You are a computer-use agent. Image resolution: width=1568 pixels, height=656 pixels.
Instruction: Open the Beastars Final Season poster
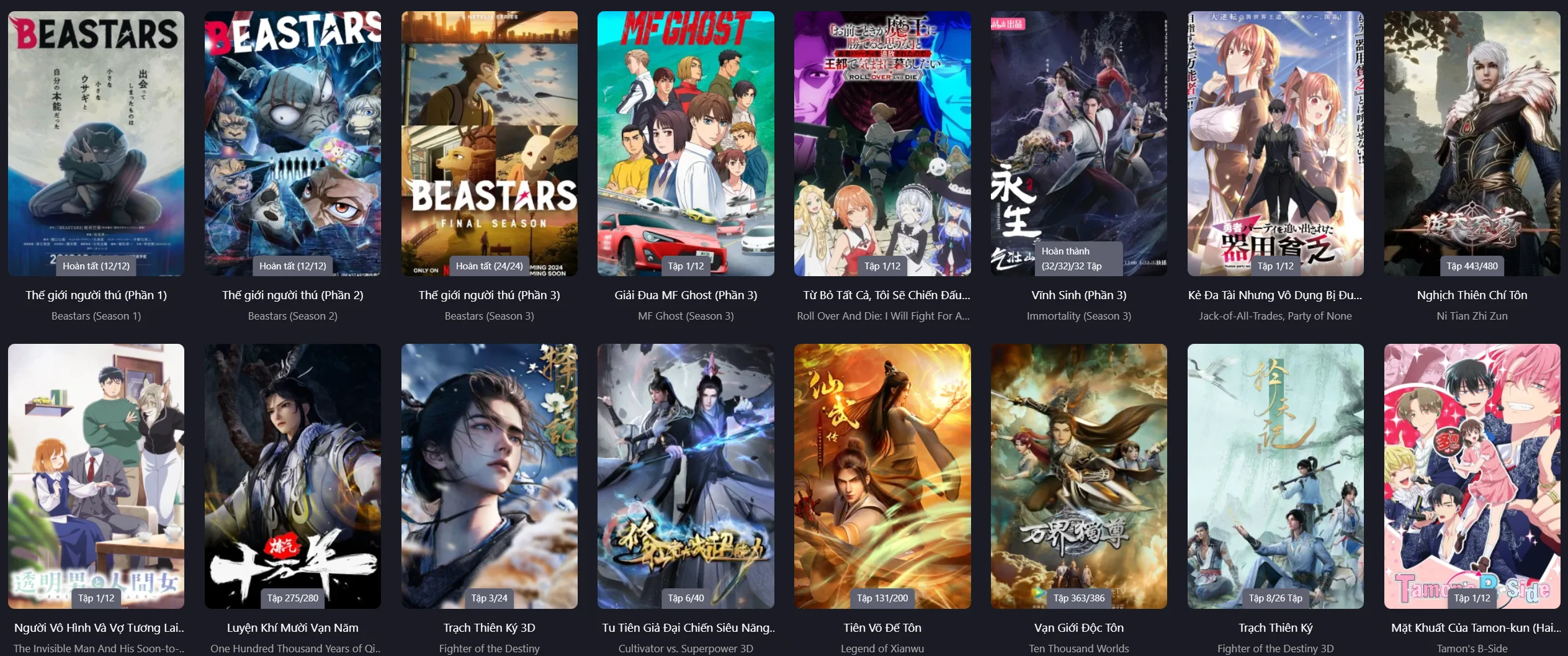click(490, 143)
